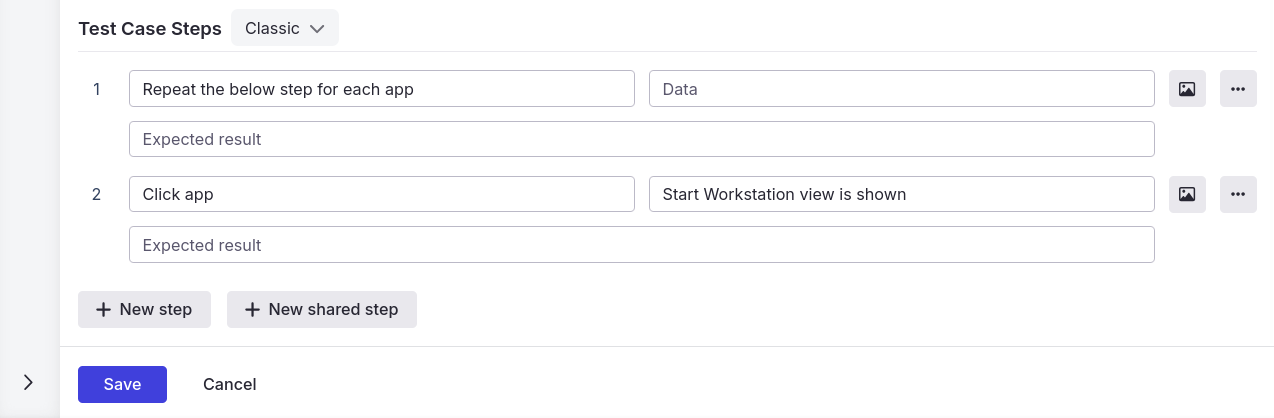Select the 'Click app' step field
The height and width of the screenshot is (418, 1274).
(382, 194)
